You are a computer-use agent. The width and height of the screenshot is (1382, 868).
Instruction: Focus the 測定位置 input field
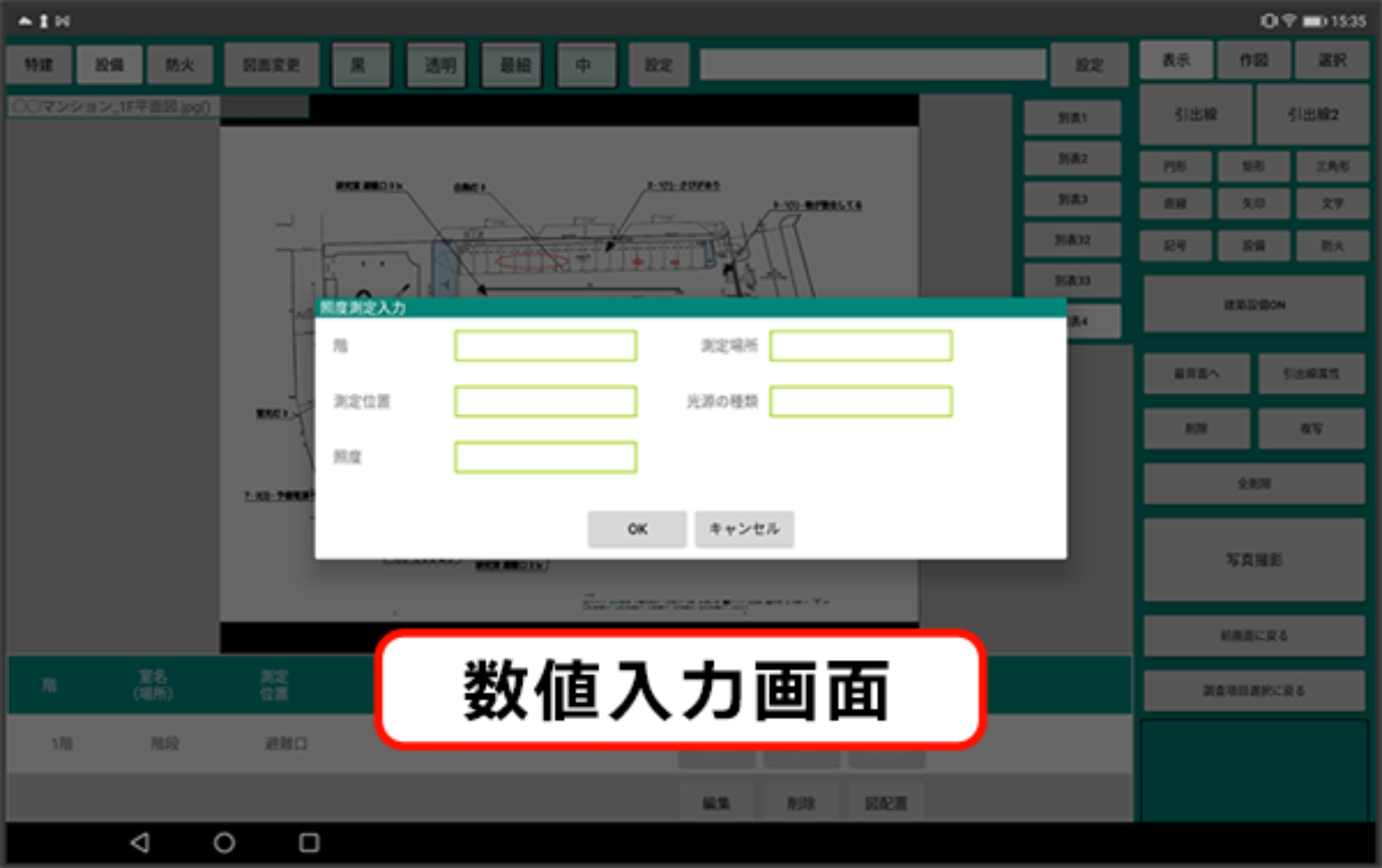point(546,402)
